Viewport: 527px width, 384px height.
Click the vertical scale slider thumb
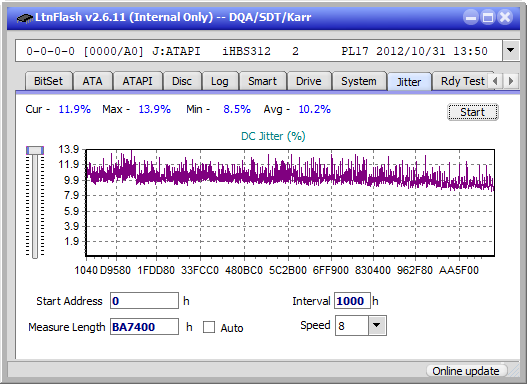pyautogui.click(x=35, y=151)
